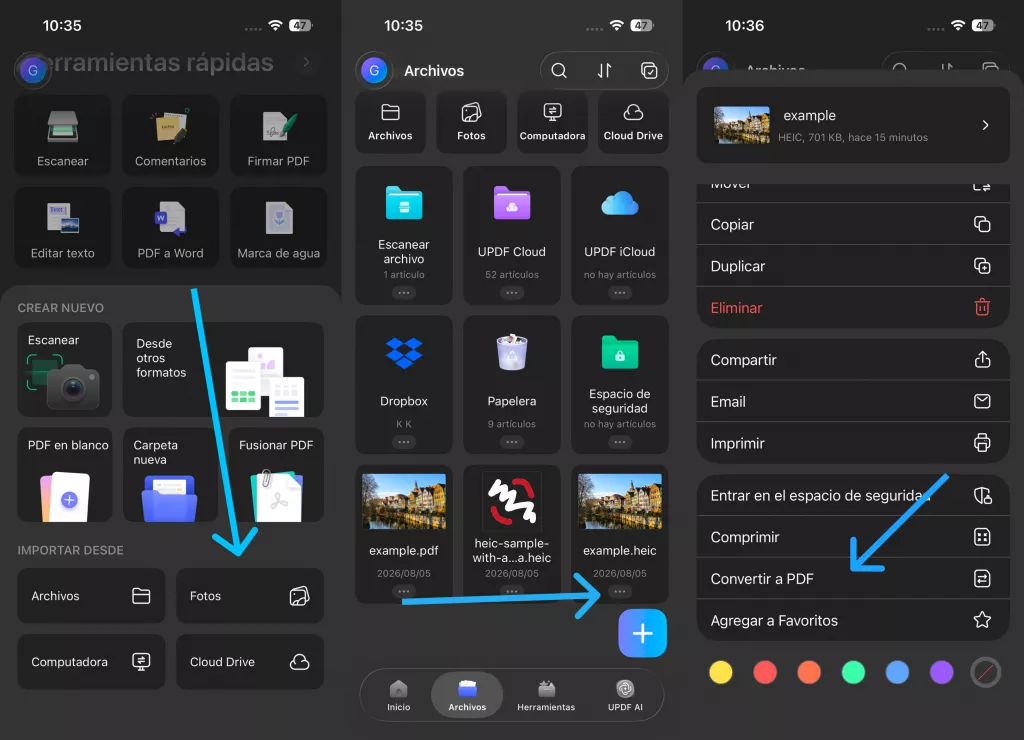Choose Duplicar from file menu

853,266
